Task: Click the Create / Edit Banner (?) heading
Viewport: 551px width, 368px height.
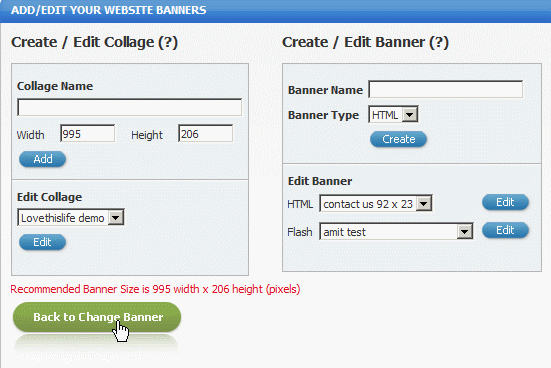Action: (365, 42)
